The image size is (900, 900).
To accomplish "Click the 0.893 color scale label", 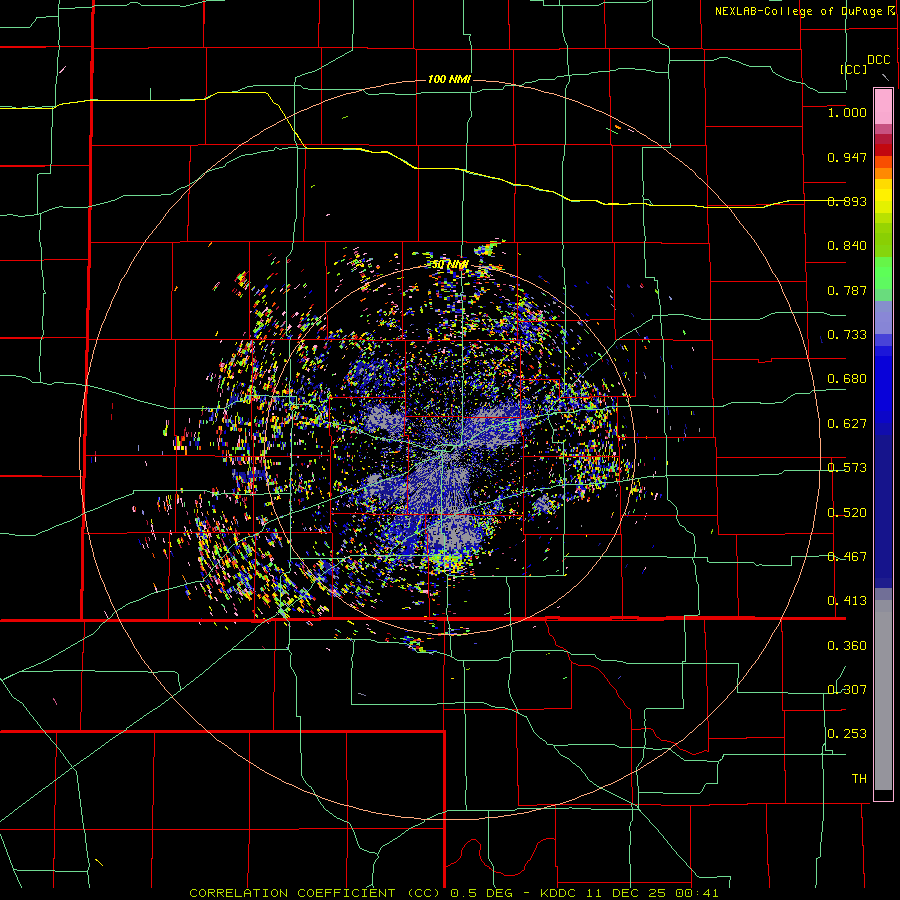I will pos(847,201).
